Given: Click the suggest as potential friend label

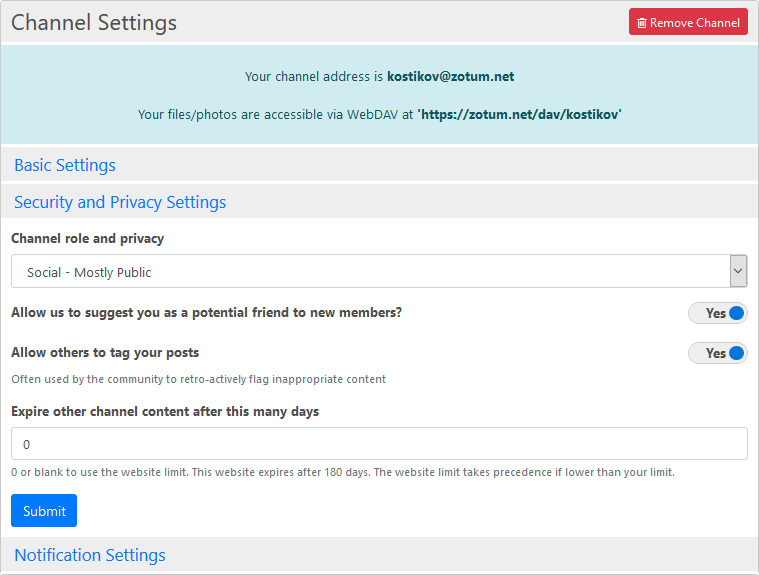Looking at the screenshot, I should tap(206, 312).
